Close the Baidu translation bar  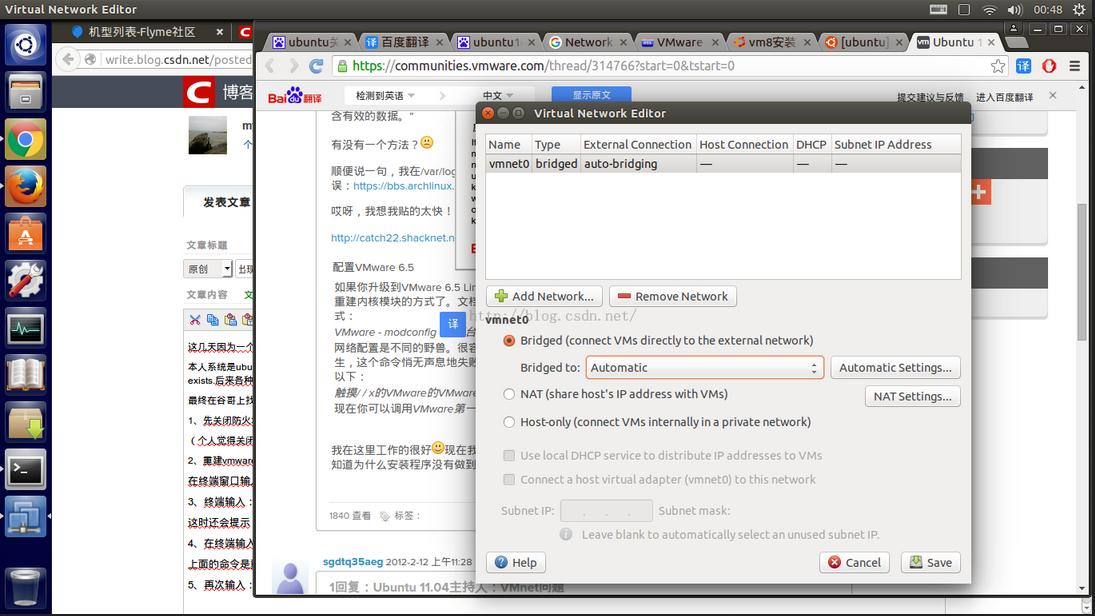click(1053, 95)
